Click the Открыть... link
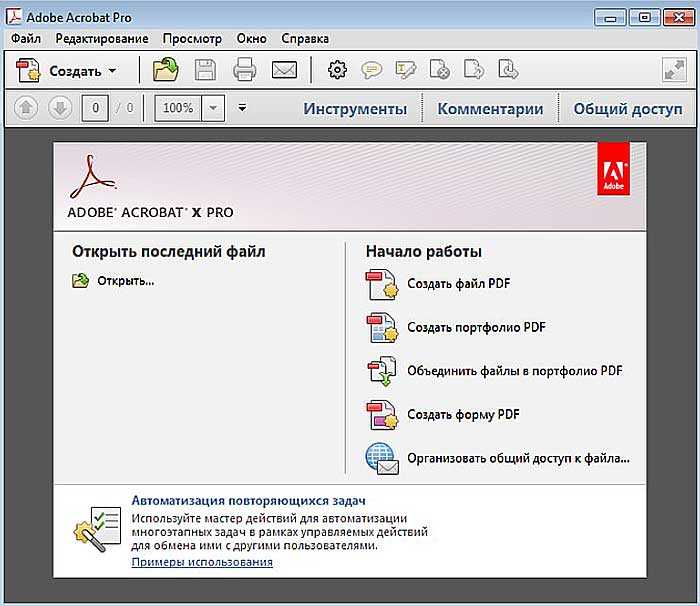Screen dimensions: 700x606 coord(125,281)
